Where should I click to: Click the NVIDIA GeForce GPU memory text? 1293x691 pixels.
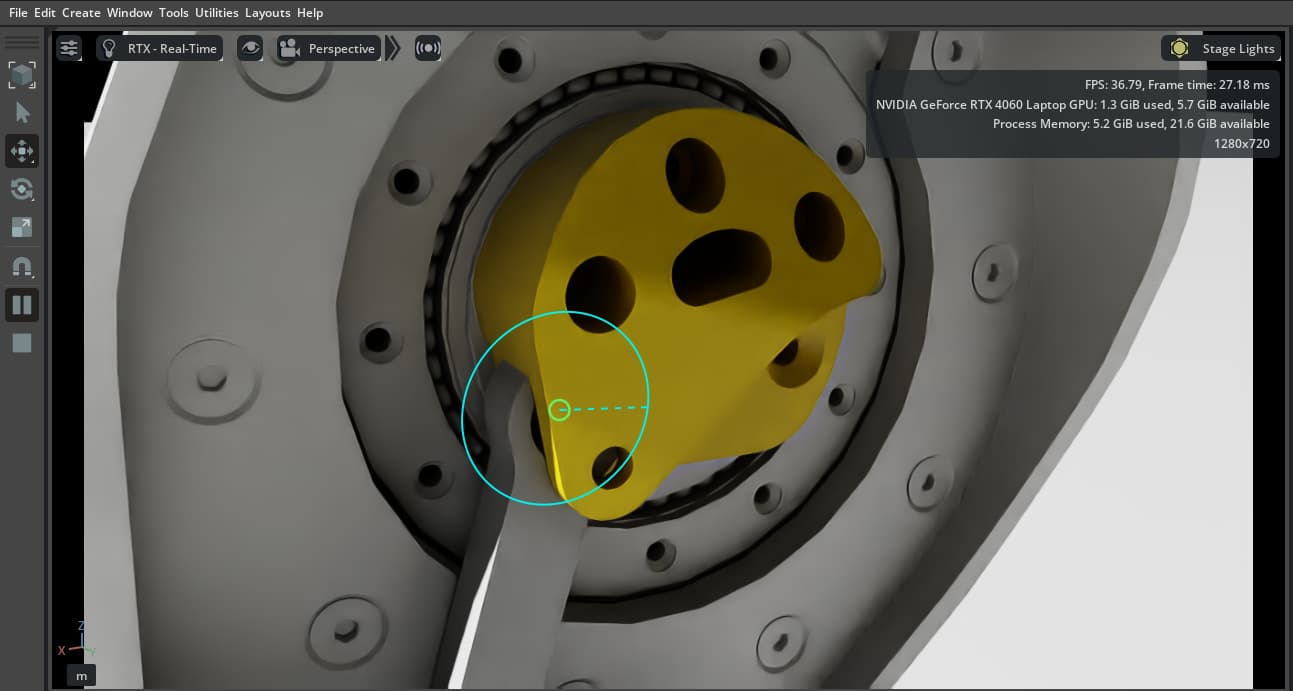coord(1073,104)
